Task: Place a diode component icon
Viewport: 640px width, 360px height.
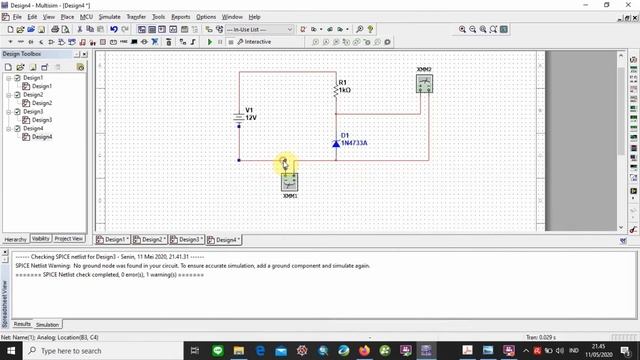Action: [31, 42]
